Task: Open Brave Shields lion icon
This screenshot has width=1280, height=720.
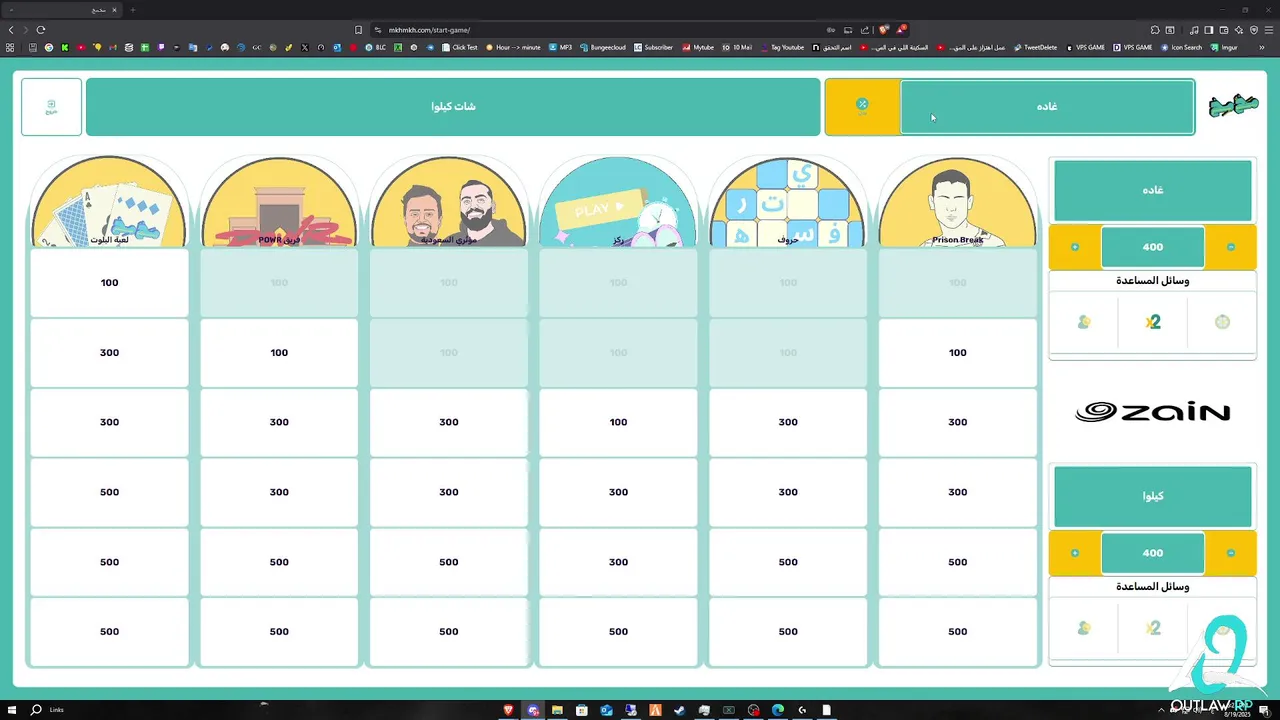Action: 883,30
